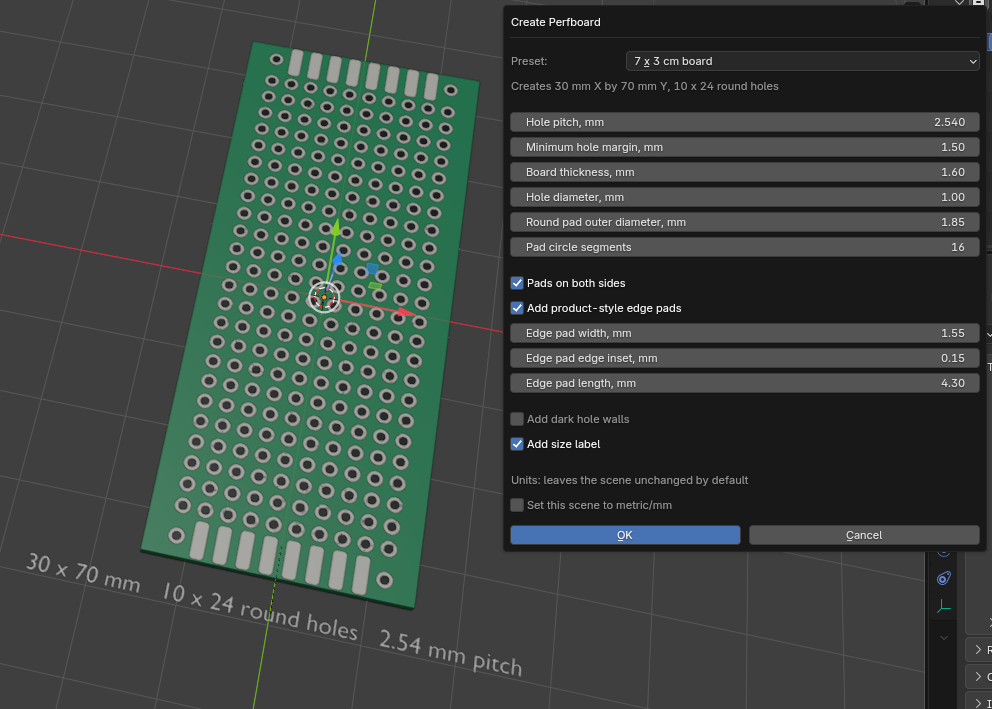992x709 pixels.
Task: Expand the collapsed panel starting with C
Action: click(979, 677)
